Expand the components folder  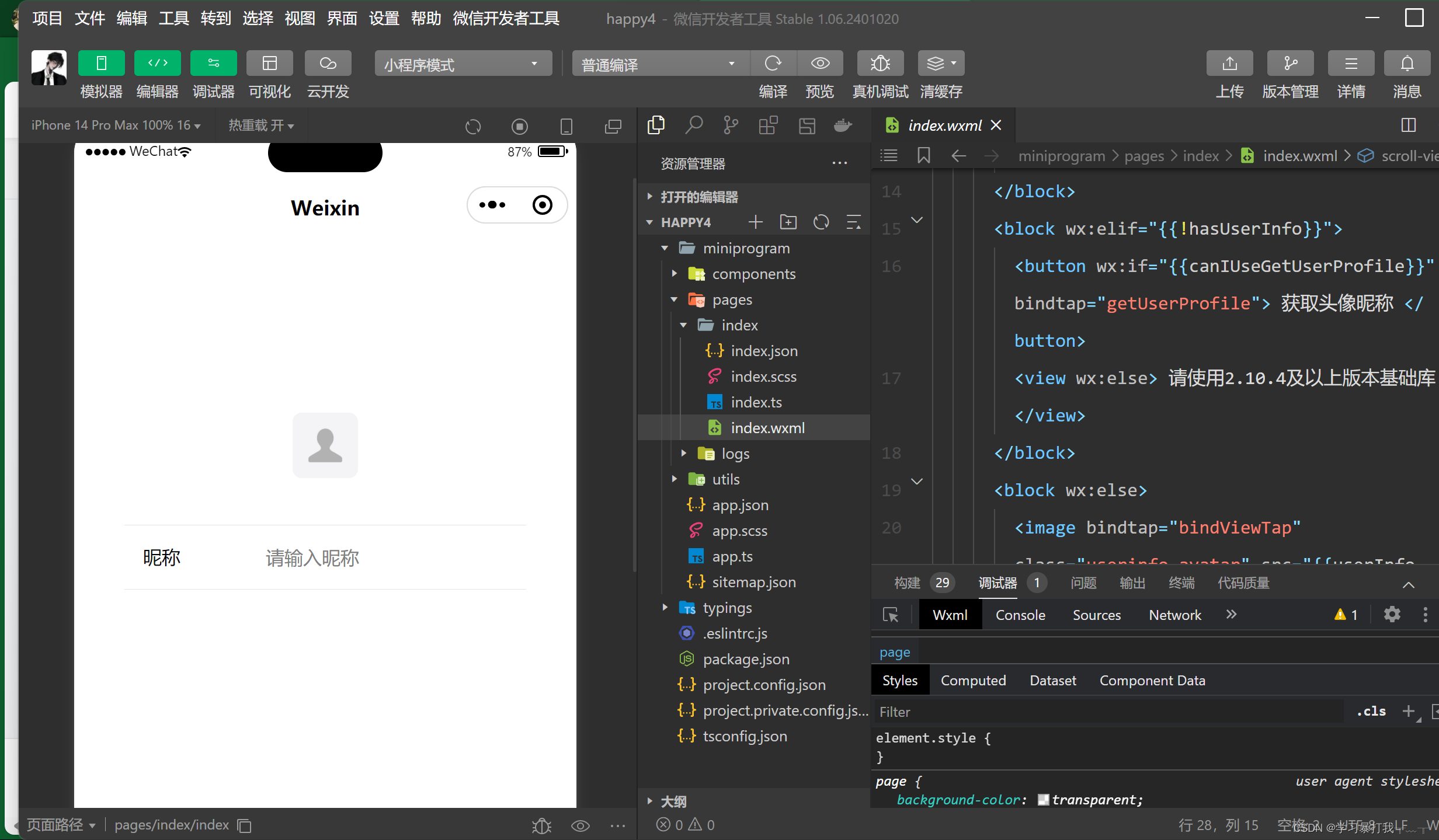(753, 274)
